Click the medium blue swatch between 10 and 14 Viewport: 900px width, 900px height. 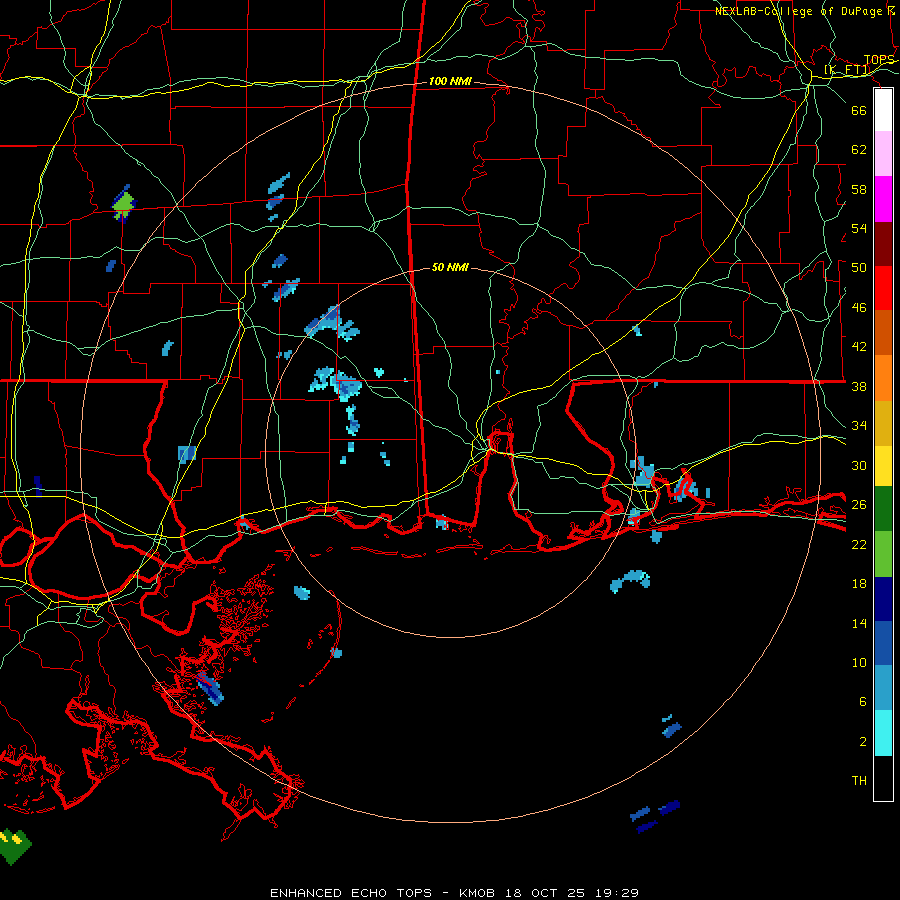pyautogui.click(x=883, y=643)
